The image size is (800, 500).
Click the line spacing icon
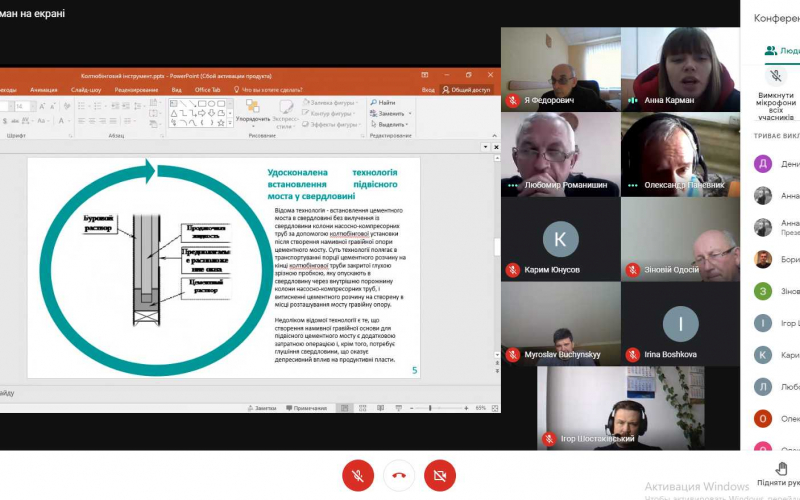138,106
